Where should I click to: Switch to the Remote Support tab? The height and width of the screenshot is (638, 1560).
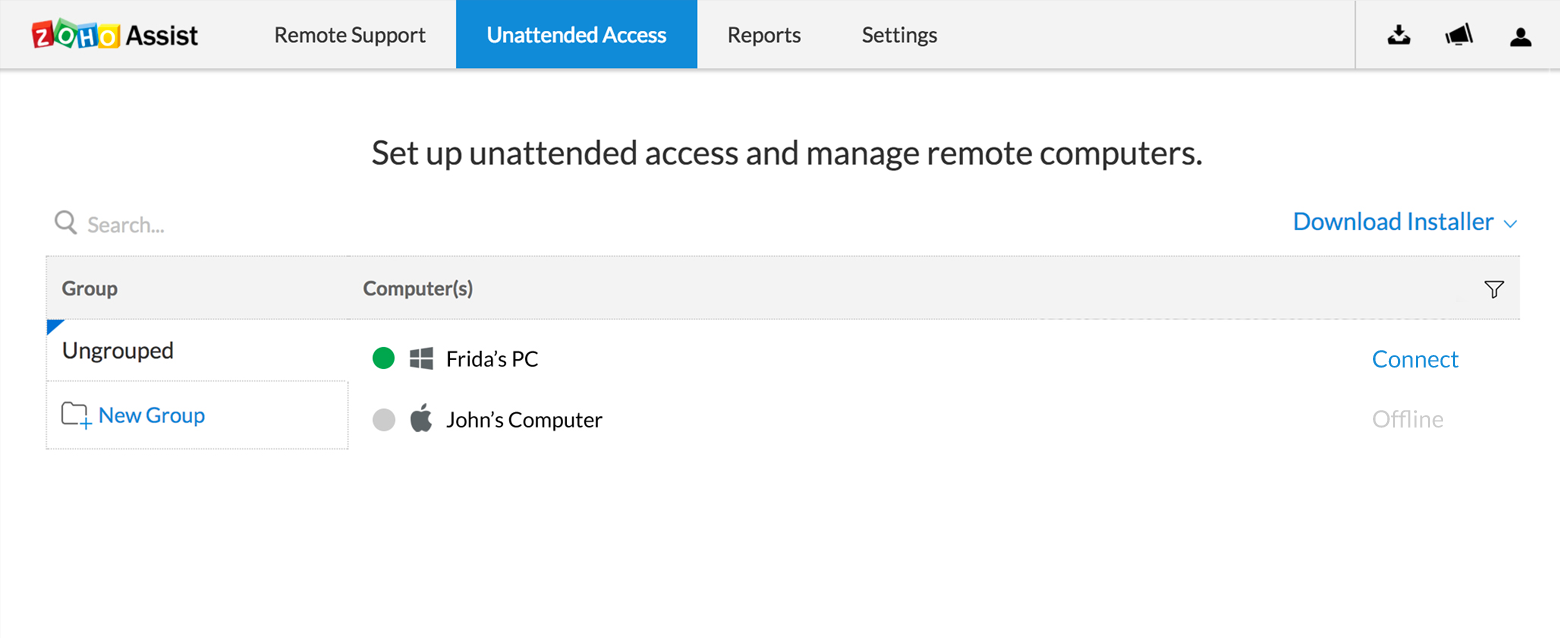coord(350,35)
